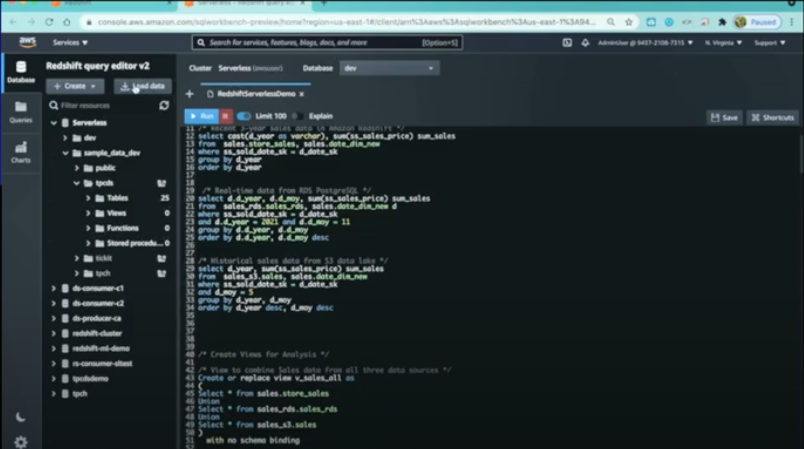Refresh the resources list
The image size is (804, 449).
tap(164, 106)
